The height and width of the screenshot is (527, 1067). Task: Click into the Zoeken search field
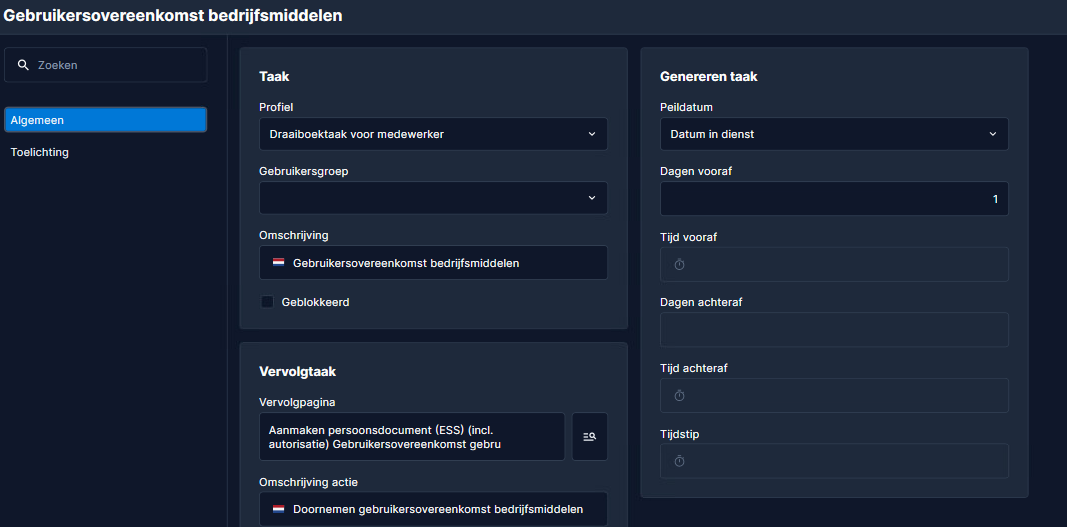click(x=105, y=65)
